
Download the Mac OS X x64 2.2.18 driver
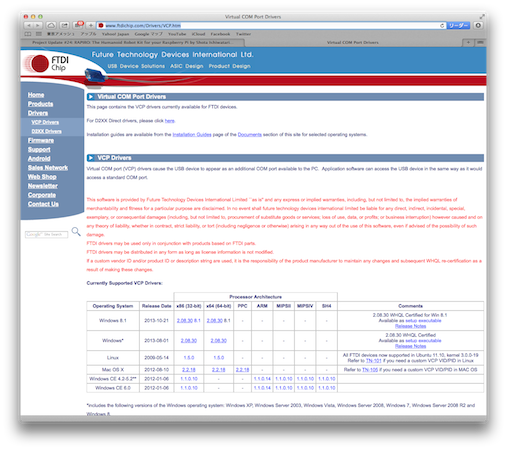coord(218,370)
